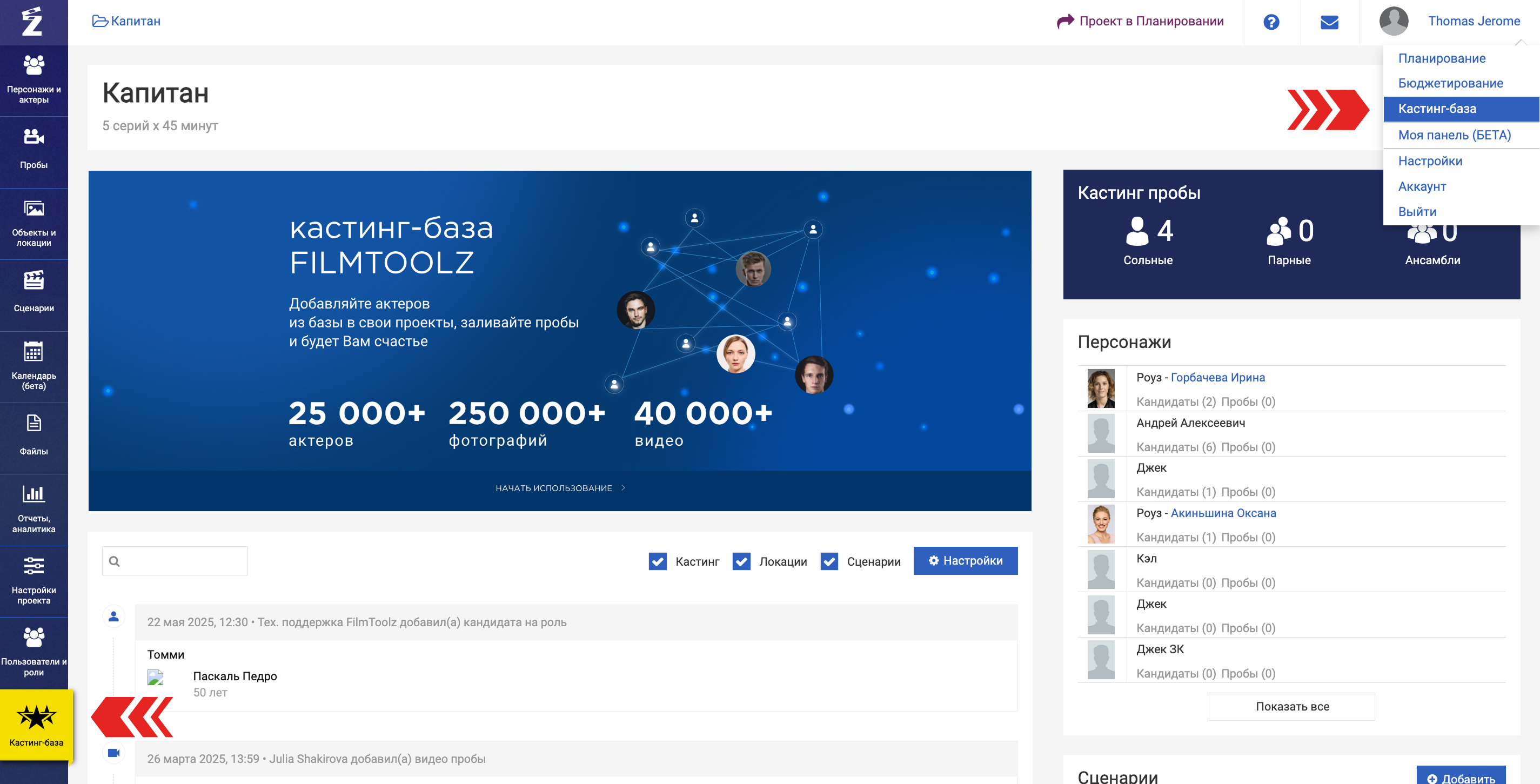Click Проект в Планировании link
The width and height of the screenshot is (1540, 784).
point(1151,21)
